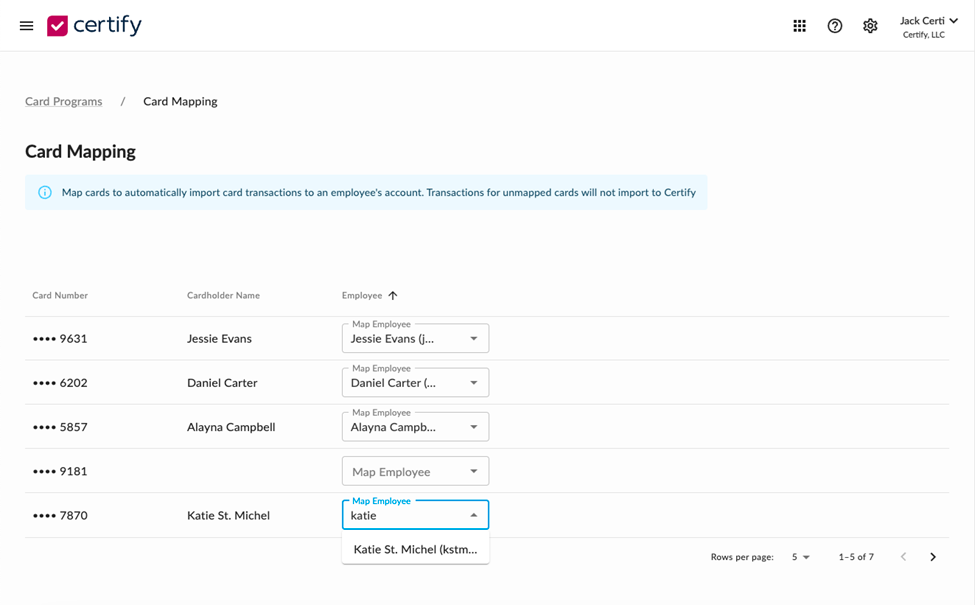The image size is (975, 605).
Task: Open the hamburger navigation menu
Action: coord(26,25)
